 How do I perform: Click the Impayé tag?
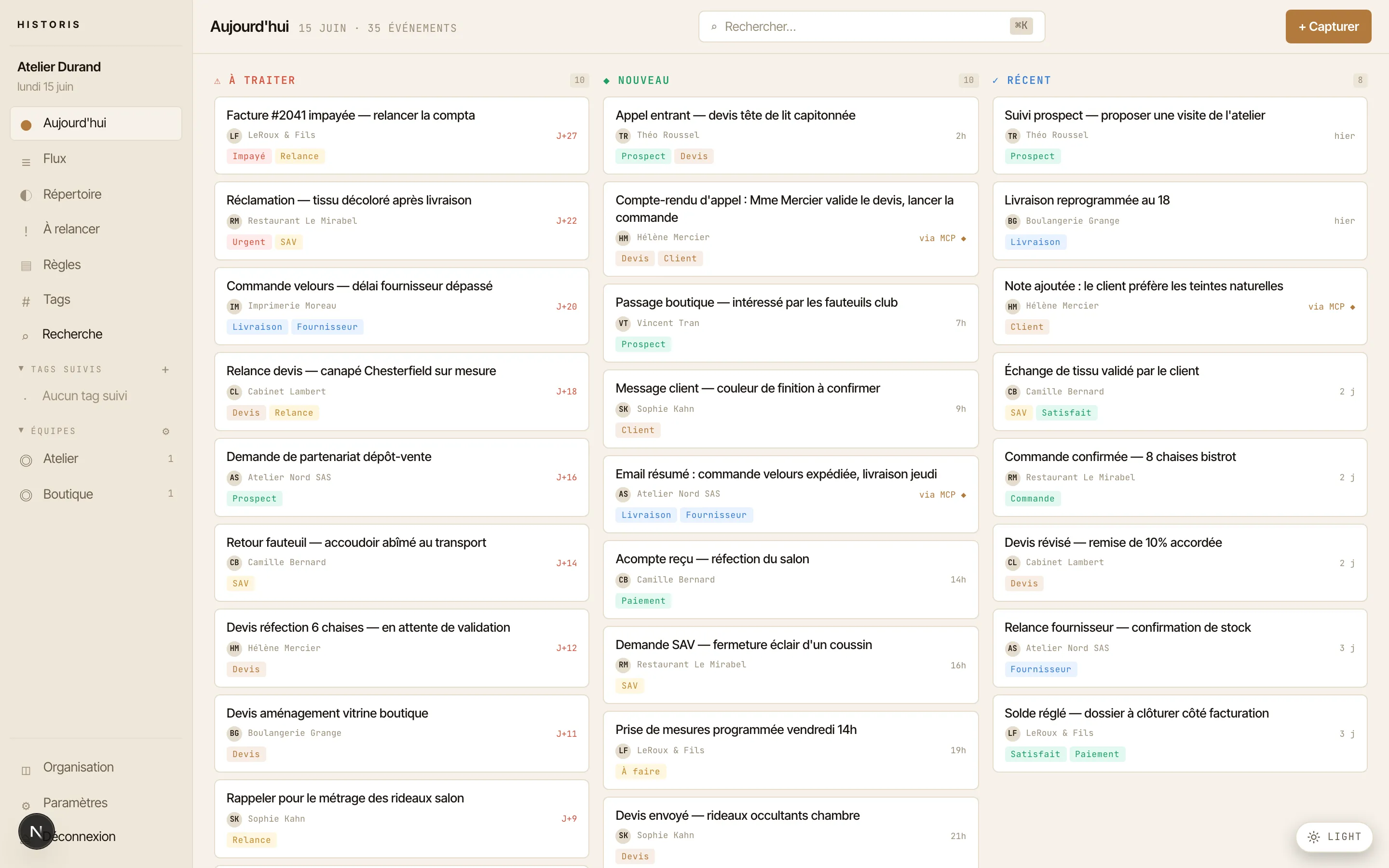coord(249,156)
